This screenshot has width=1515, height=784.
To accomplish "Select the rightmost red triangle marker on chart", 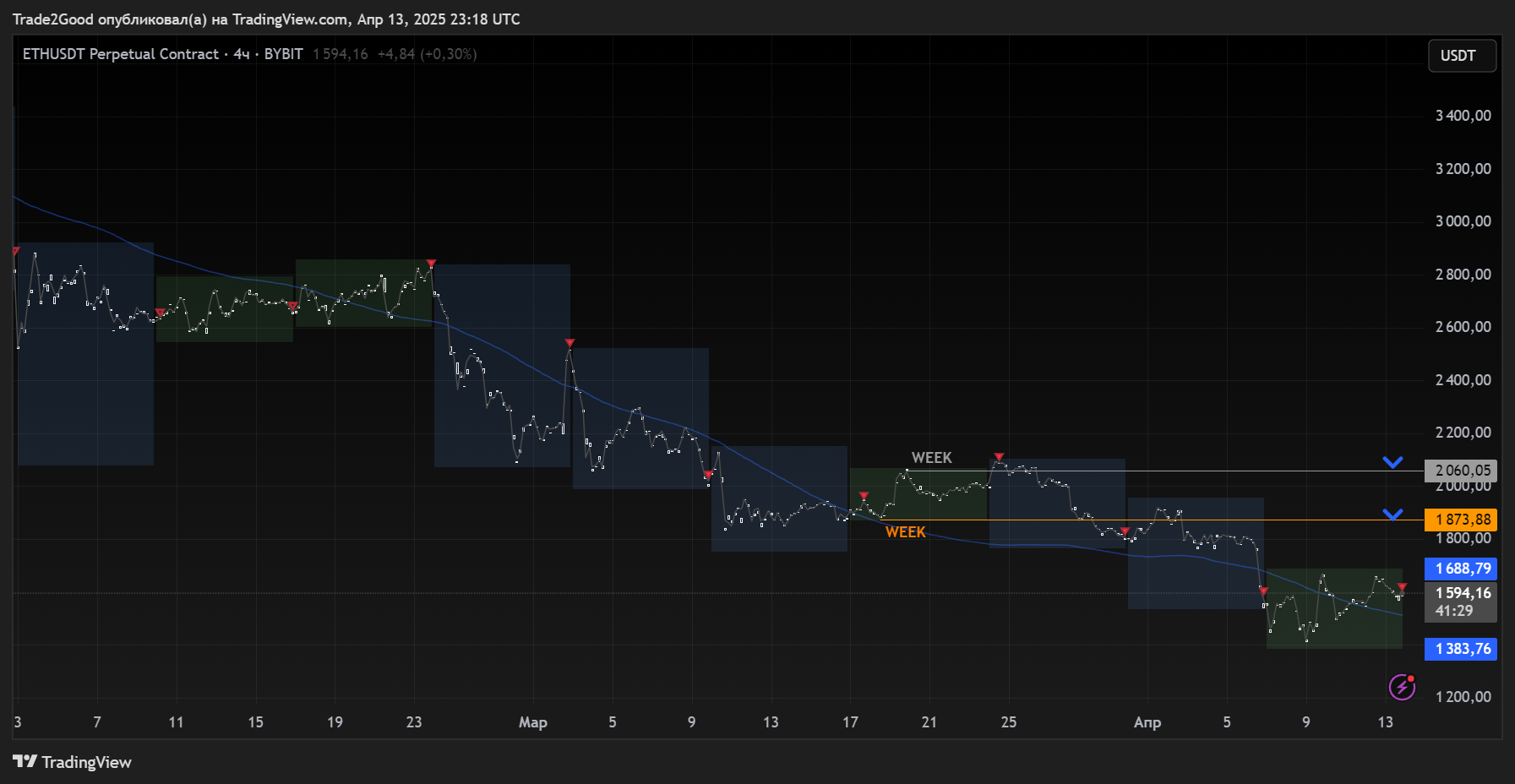I will pos(1402,587).
